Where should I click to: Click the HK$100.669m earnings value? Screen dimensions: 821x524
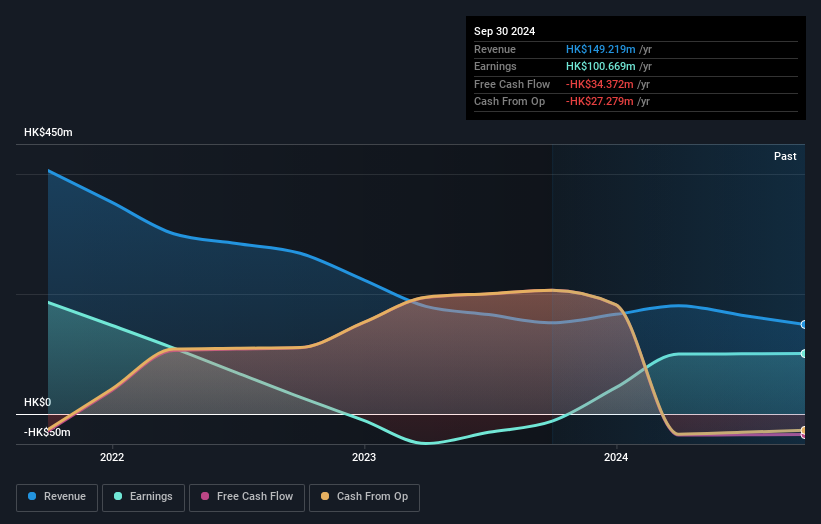(x=601, y=66)
